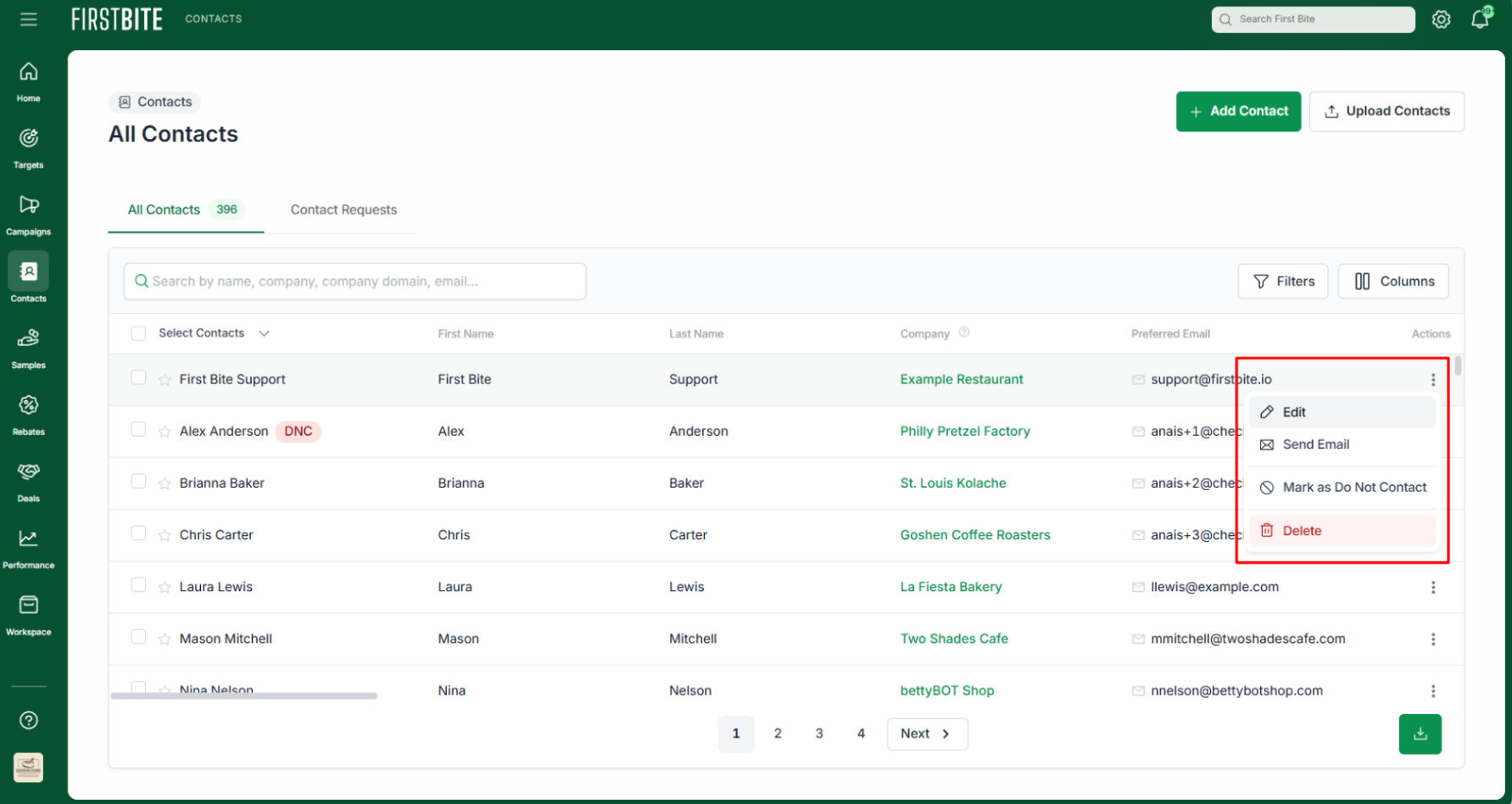Focus the Search First Bite box
This screenshot has width=1512, height=804.
coord(1313,19)
